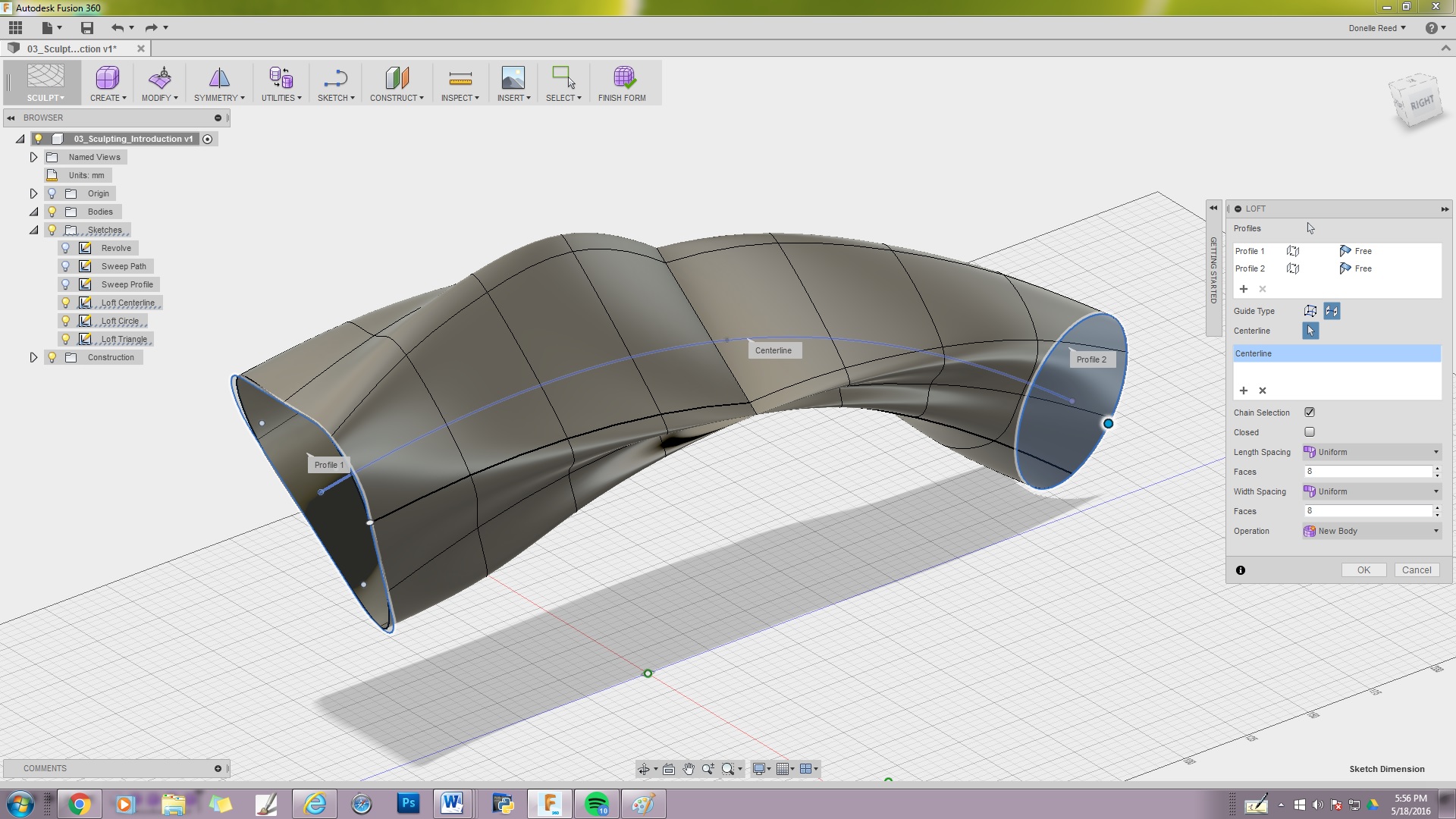Enable the Closed checkbox

pyautogui.click(x=1310, y=432)
